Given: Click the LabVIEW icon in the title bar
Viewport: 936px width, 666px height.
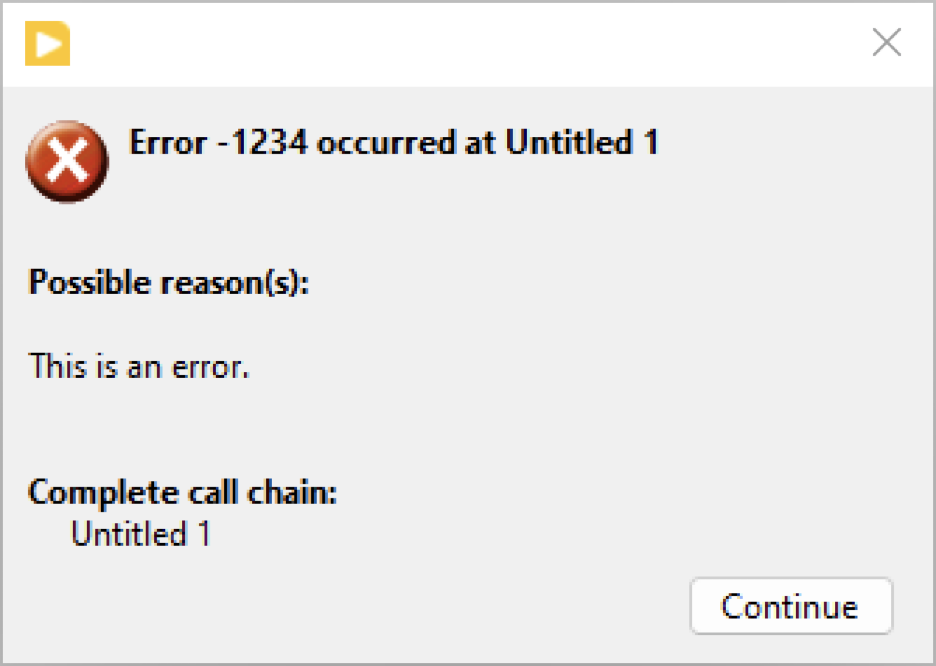Looking at the screenshot, I should pos(48,43).
